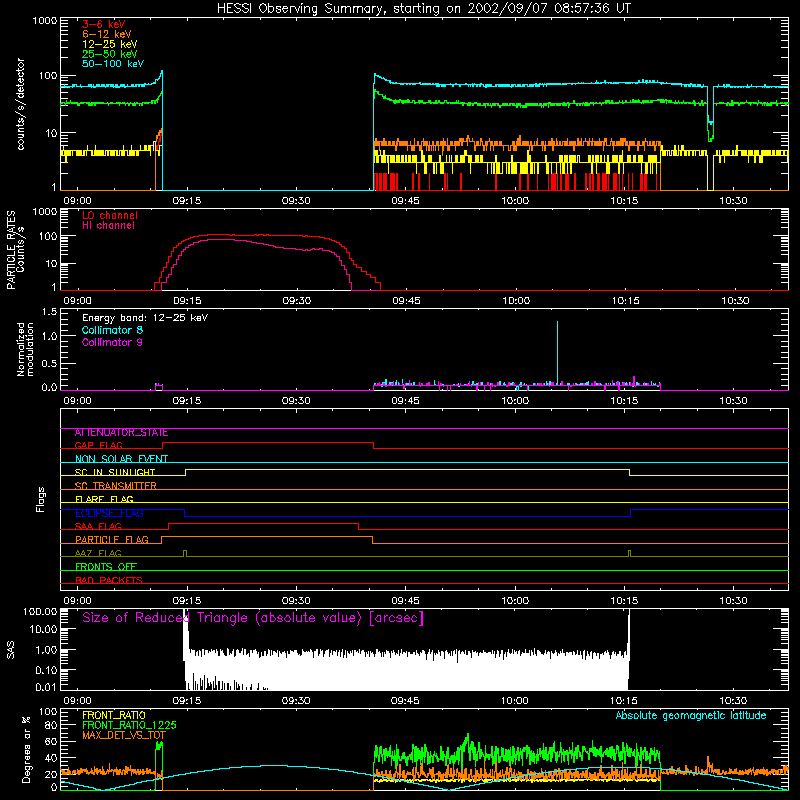Screen dimensions: 800x800
Task: Click the 'Normalized modulation' axis label
Action: 25,349
